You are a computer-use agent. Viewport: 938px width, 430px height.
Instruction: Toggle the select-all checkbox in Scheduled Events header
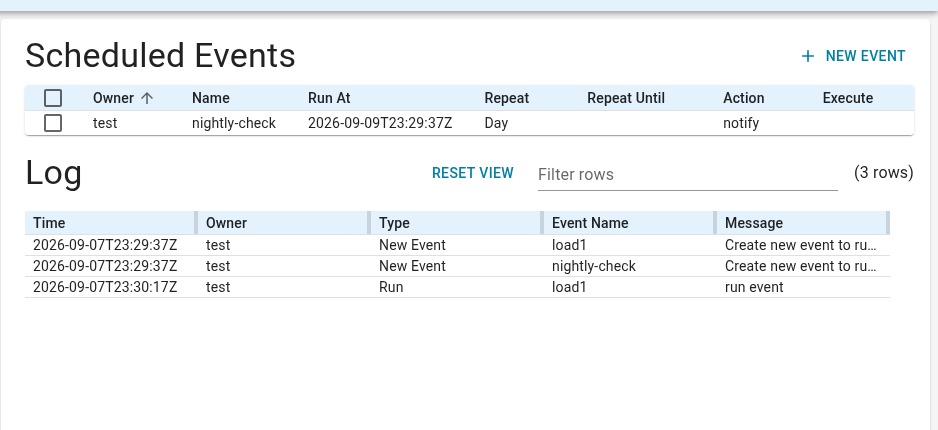pos(53,98)
